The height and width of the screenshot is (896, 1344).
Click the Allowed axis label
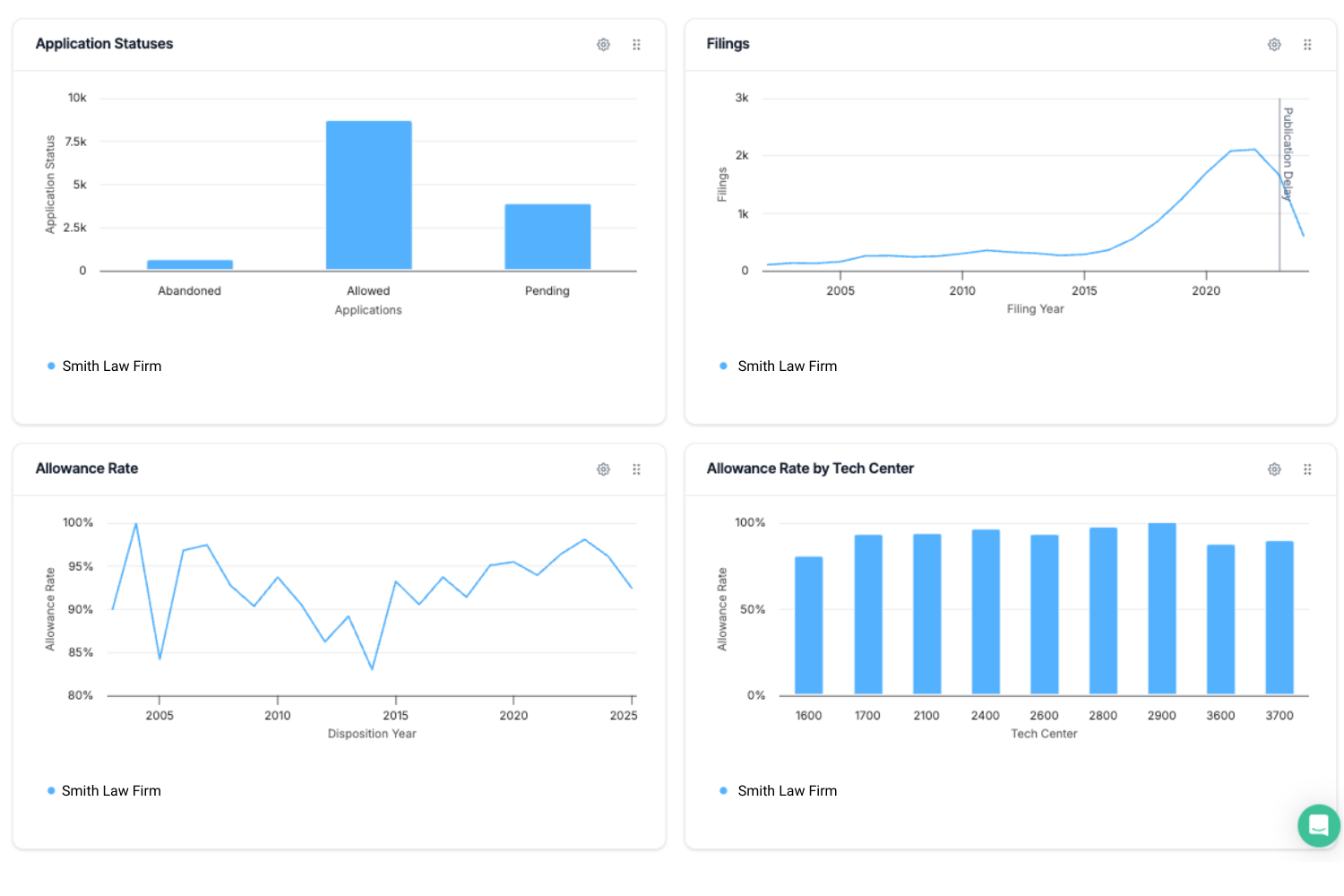click(x=368, y=291)
